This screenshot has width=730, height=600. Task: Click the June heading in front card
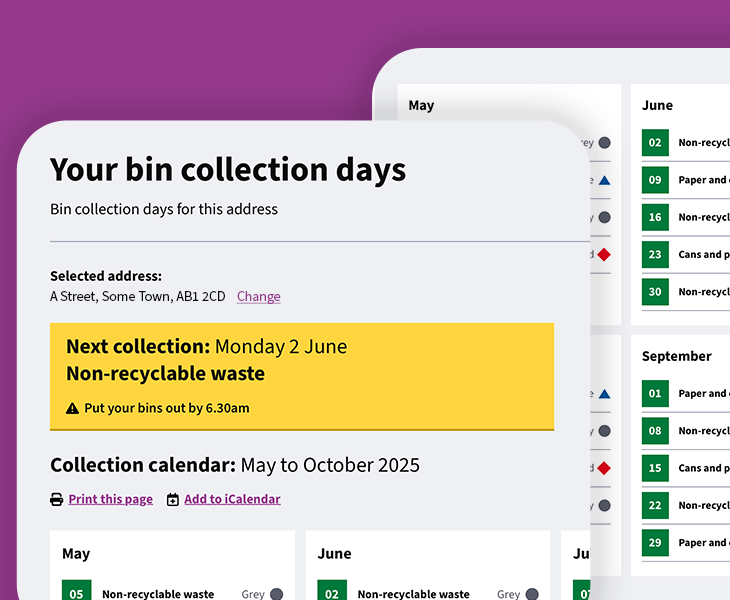[334, 553]
